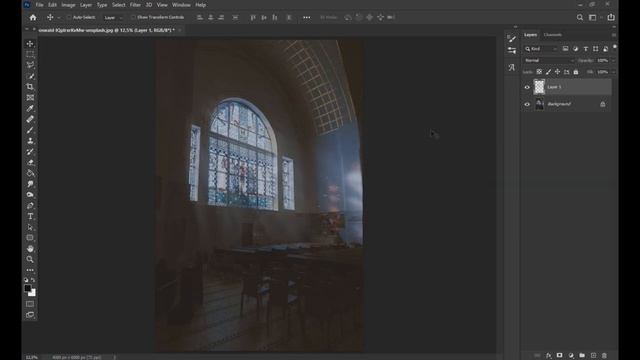Turn layer filtering on or off switch
This screenshot has width=640, height=360.
click(x=615, y=48)
